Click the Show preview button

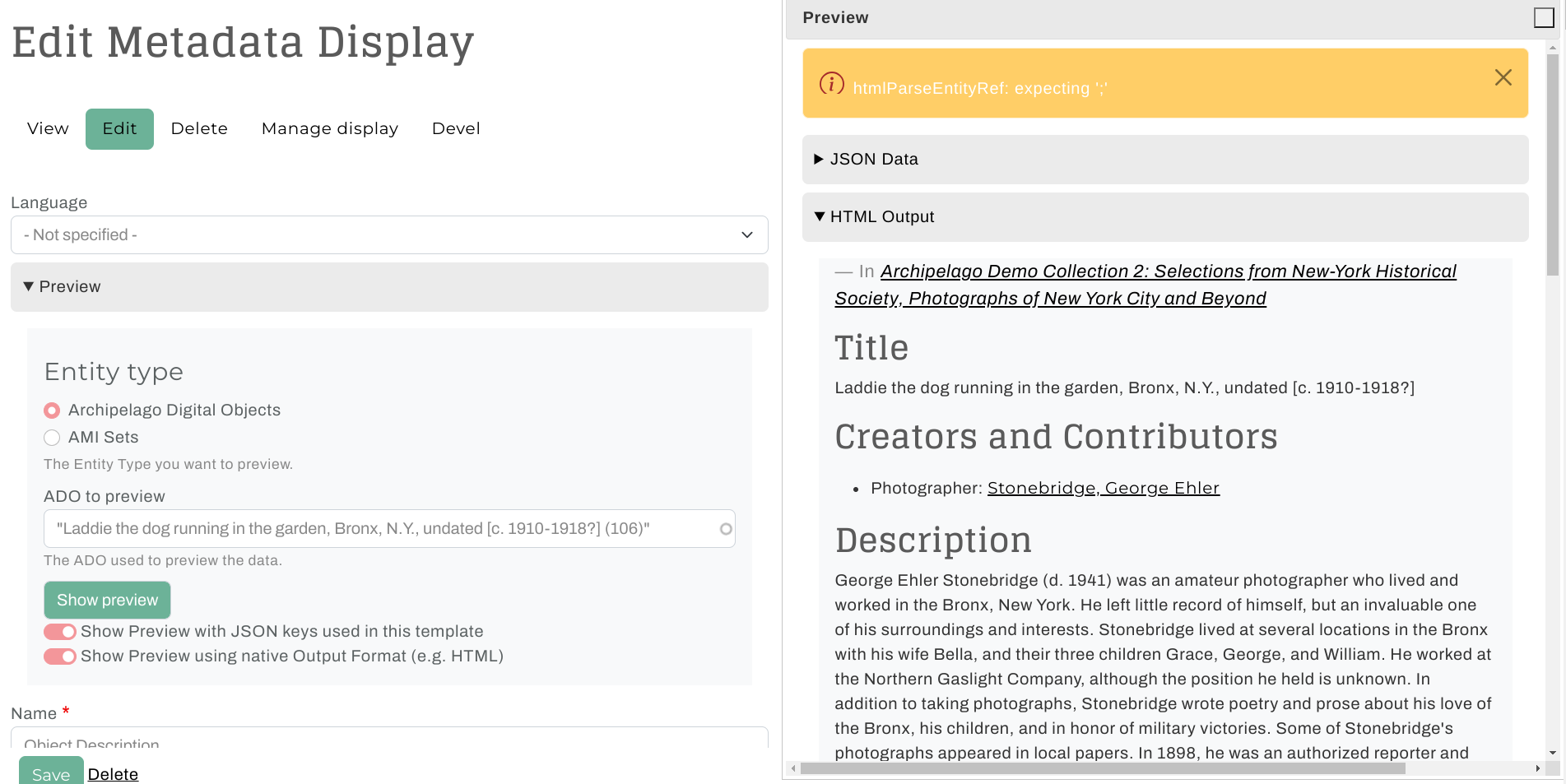point(107,601)
